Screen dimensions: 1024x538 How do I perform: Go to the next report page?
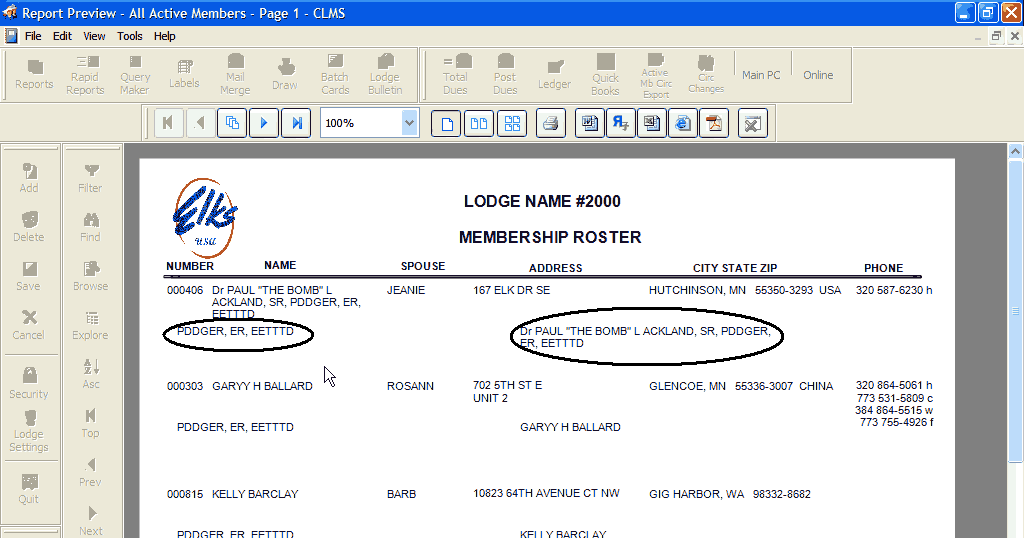tap(264, 123)
